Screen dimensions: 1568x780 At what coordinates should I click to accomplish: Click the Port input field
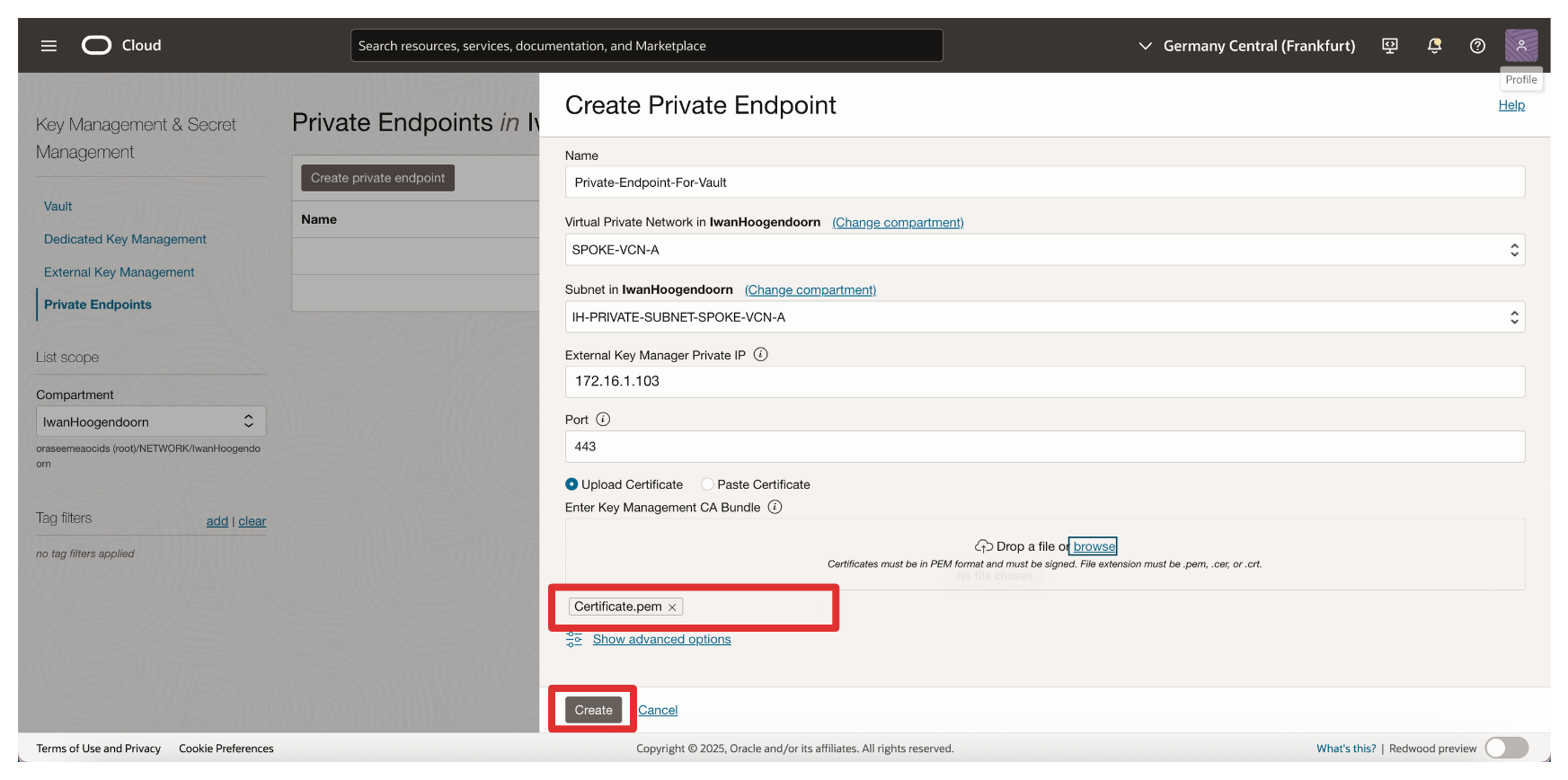click(x=1044, y=447)
